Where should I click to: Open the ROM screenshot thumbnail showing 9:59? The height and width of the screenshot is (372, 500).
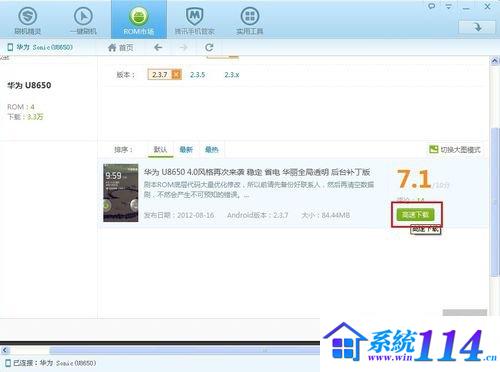point(121,193)
